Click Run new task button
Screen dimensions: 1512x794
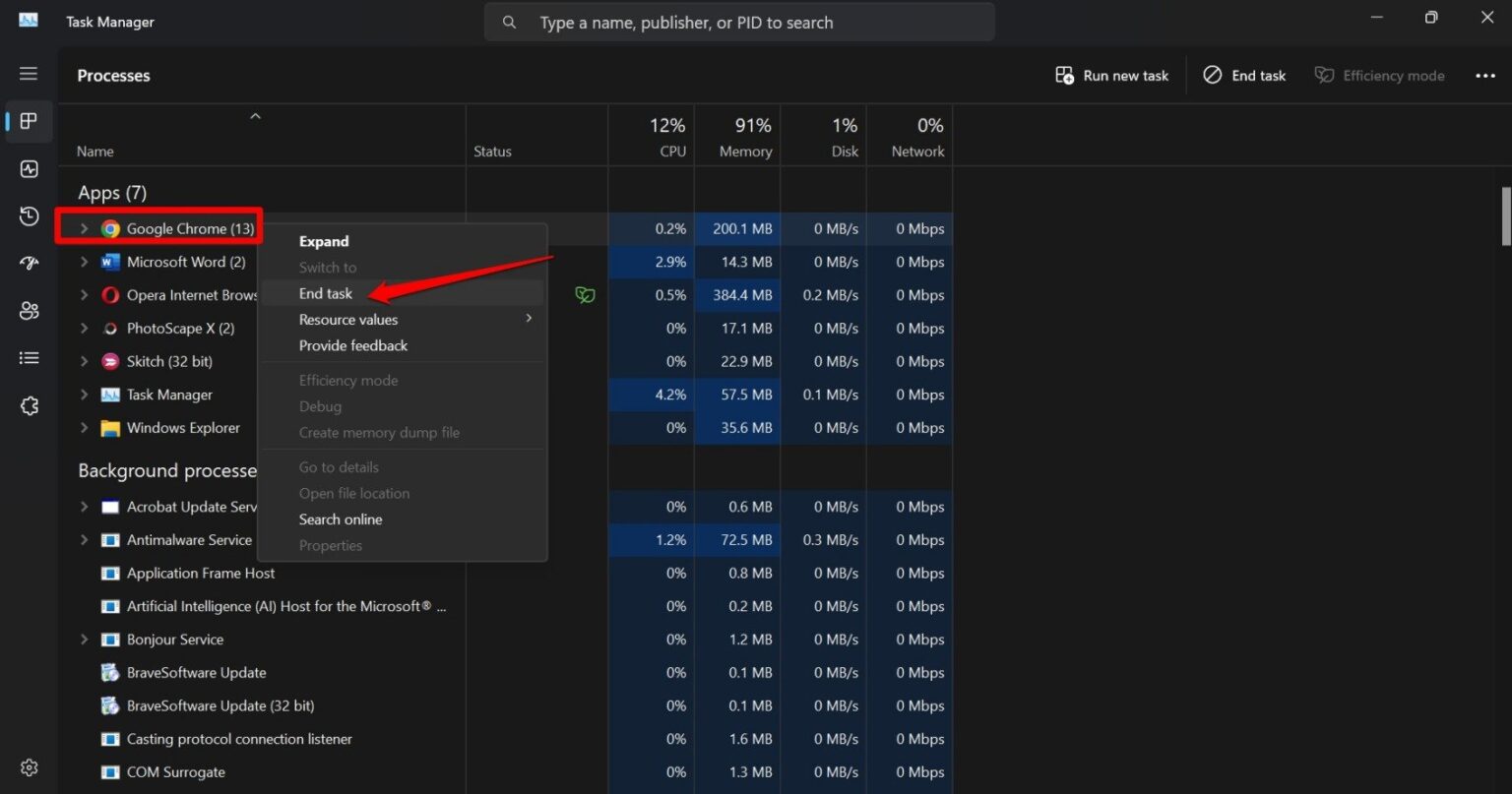(1112, 76)
